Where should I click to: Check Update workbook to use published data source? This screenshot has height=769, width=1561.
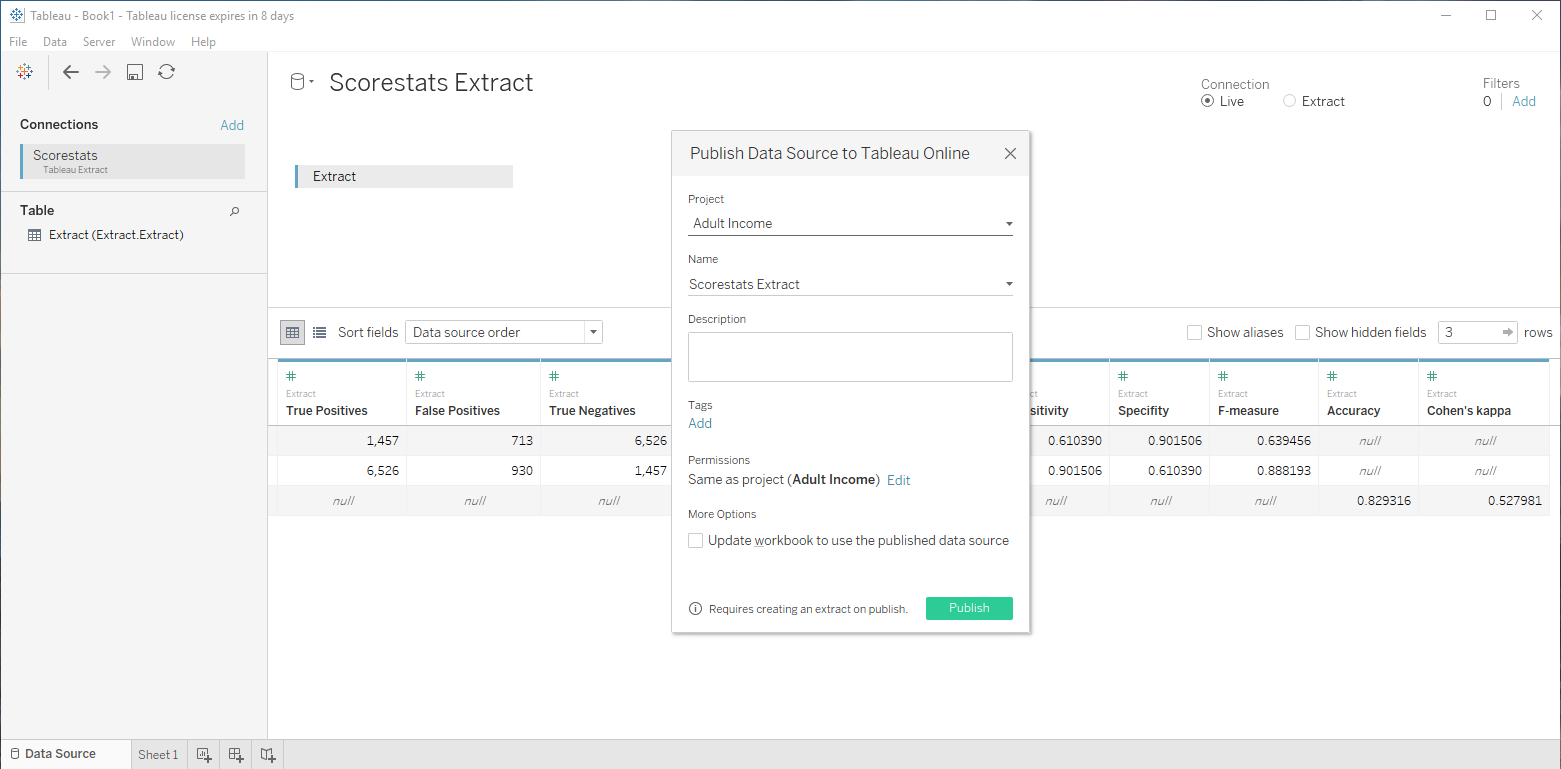pyautogui.click(x=696, y=540)
